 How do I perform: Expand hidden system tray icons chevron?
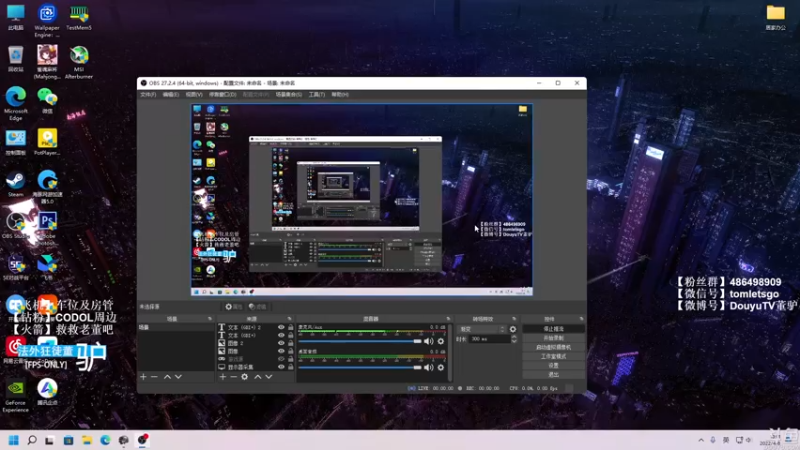coord(701,440)
